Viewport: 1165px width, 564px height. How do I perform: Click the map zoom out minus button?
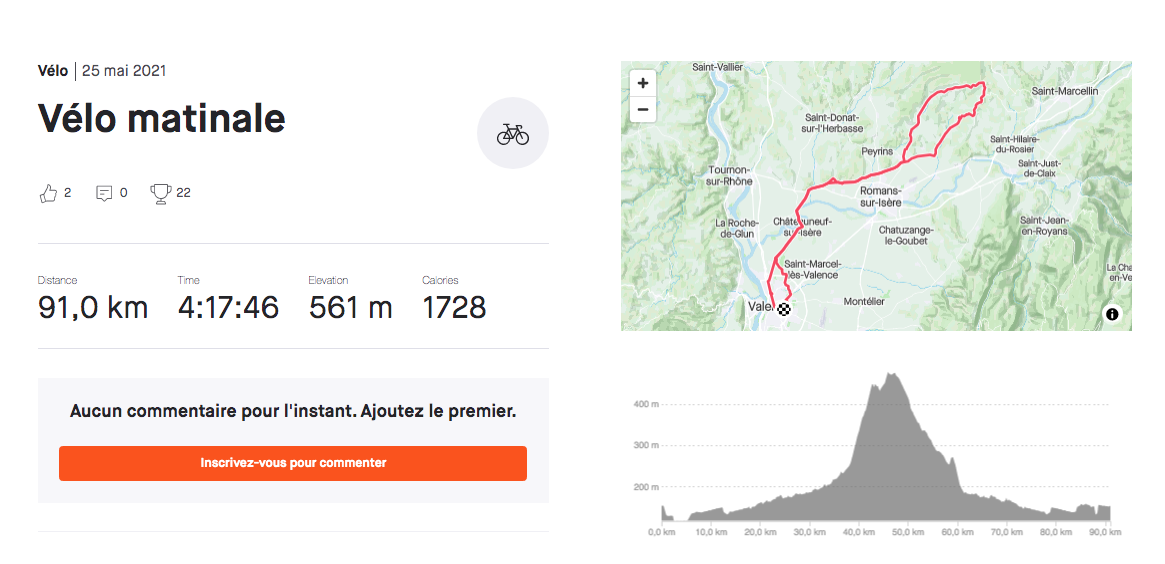click(643, 109)
